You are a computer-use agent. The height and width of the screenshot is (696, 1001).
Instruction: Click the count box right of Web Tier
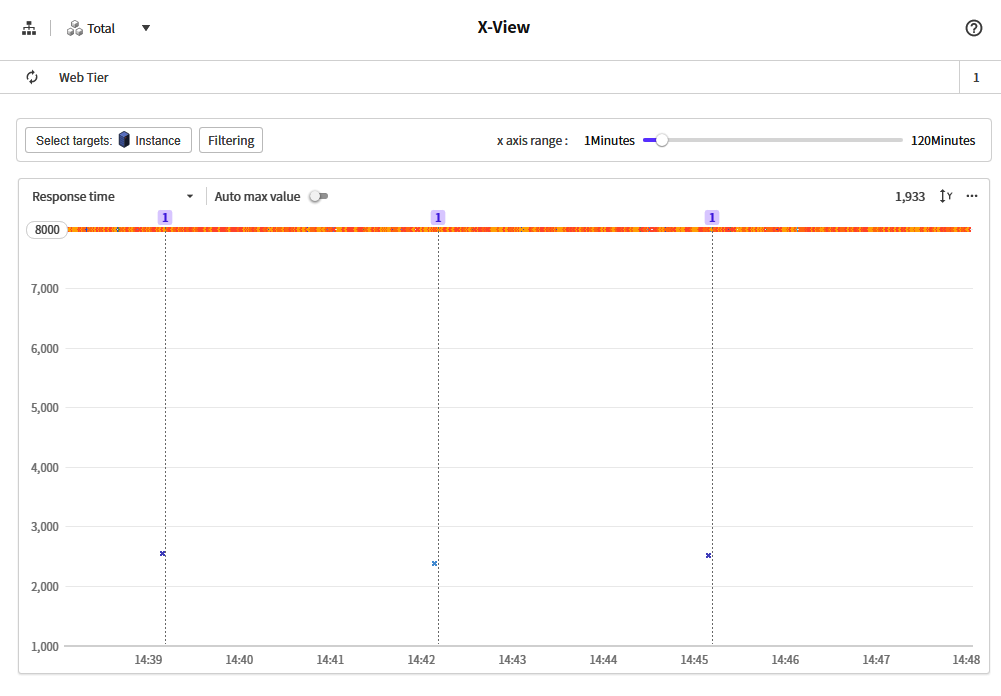976,77
